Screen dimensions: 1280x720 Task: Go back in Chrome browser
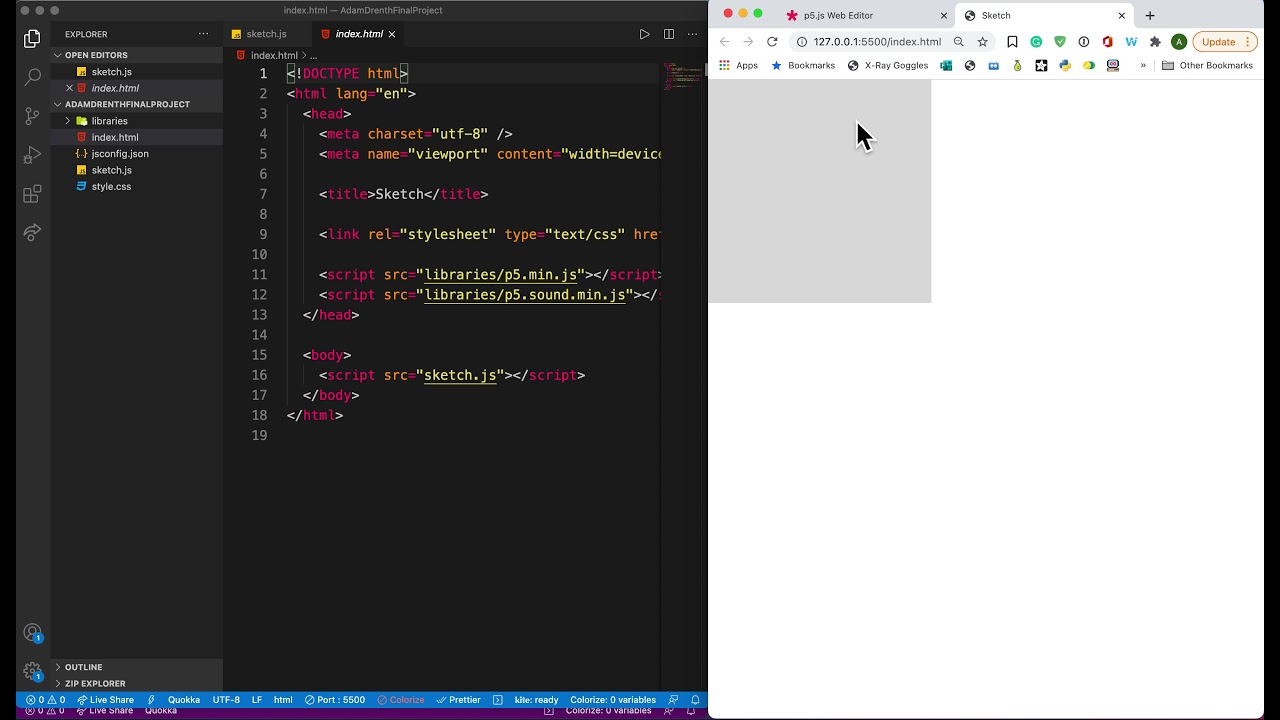[x=725, y=42]
